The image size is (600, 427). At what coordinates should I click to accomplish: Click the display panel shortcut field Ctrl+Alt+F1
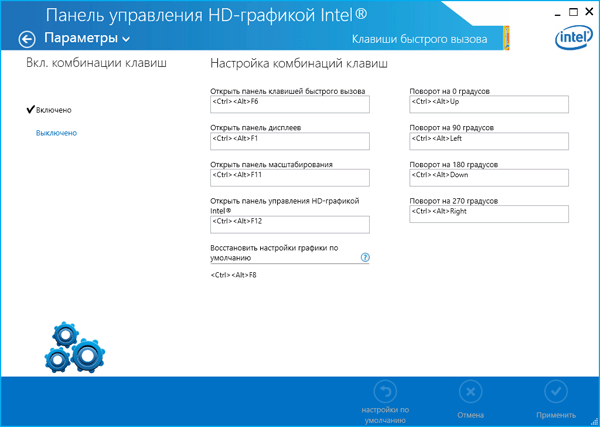click(290, 141)
